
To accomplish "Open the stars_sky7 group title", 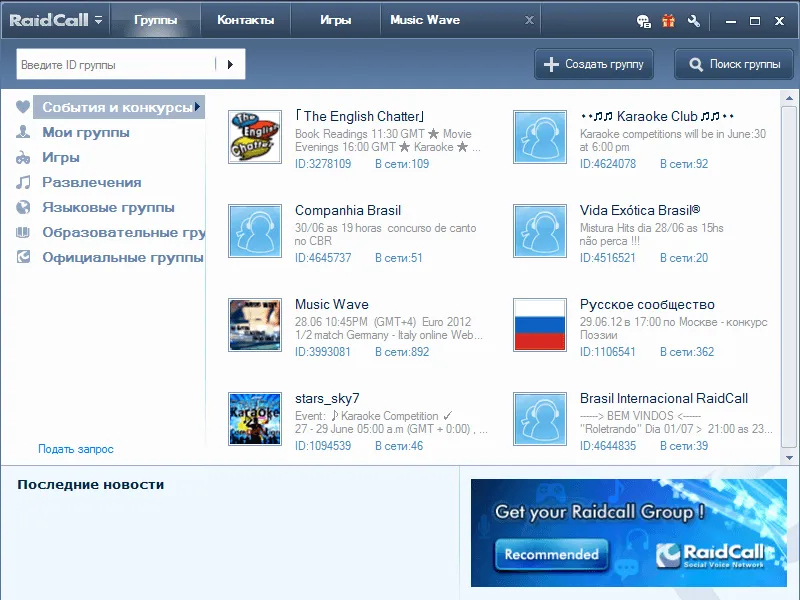I will (x=327, y=398).
